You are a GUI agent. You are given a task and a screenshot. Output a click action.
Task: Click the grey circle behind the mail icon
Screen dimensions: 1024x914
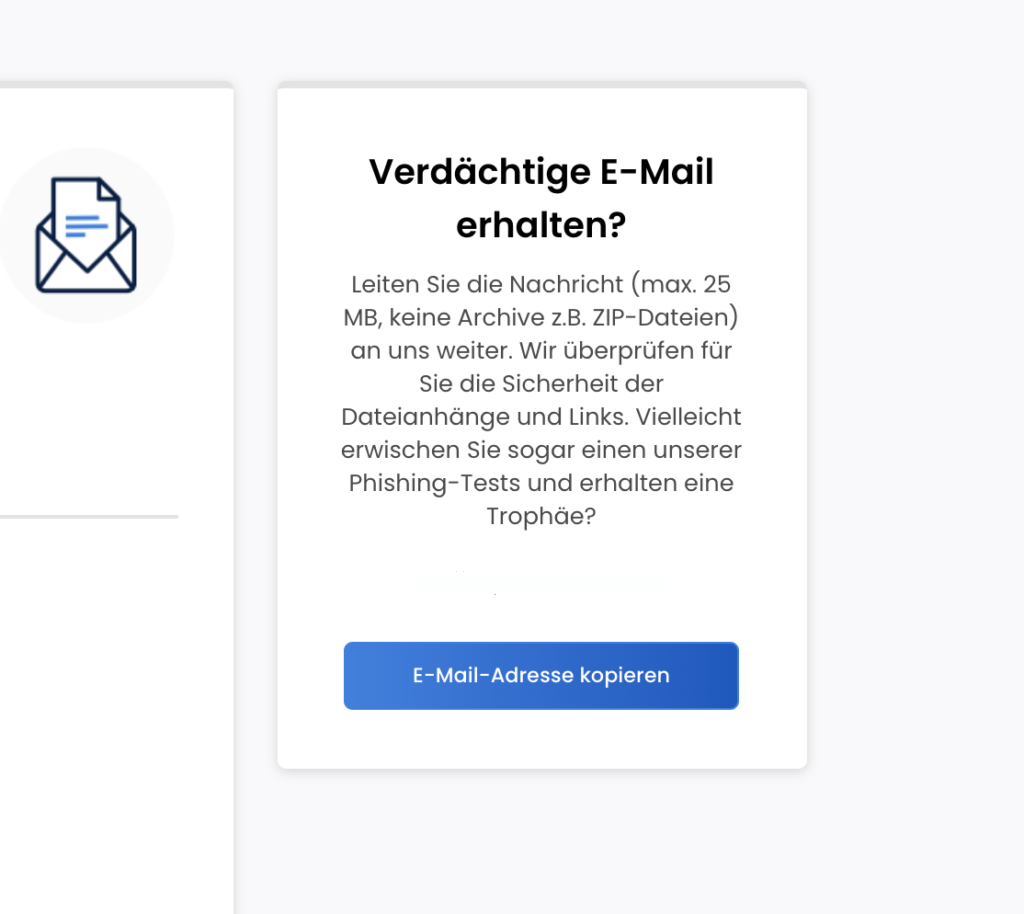tap(86, 235)
